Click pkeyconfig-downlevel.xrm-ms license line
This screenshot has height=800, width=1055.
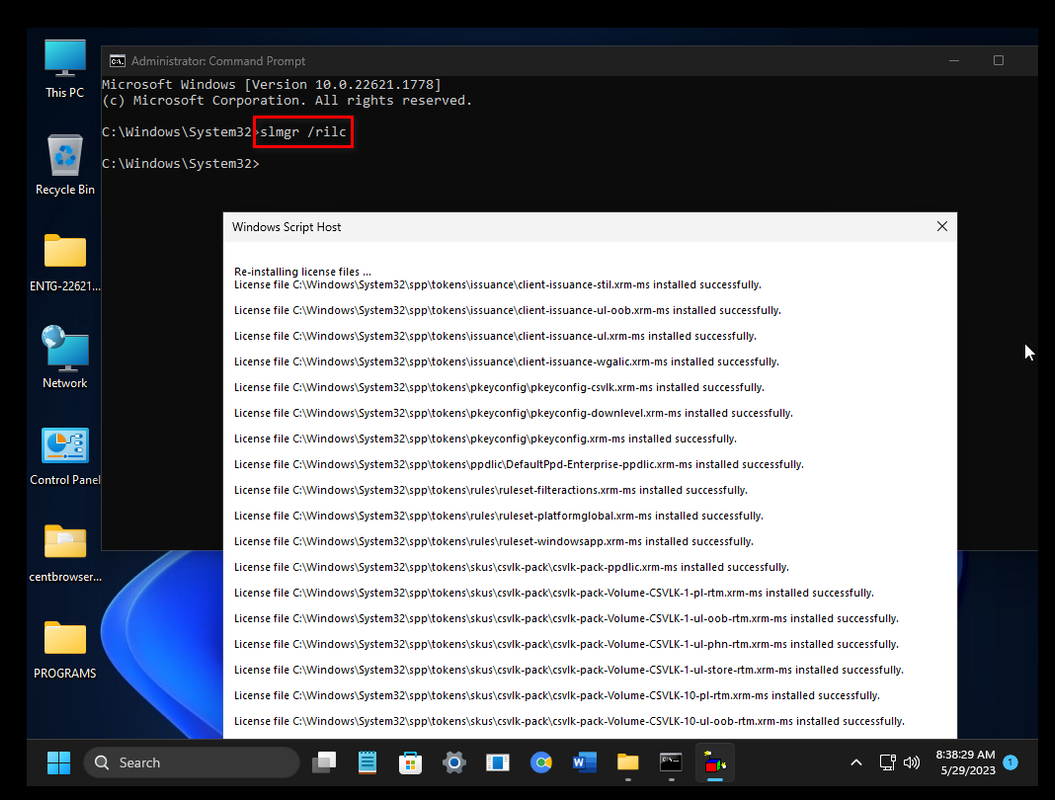(513, 412)
